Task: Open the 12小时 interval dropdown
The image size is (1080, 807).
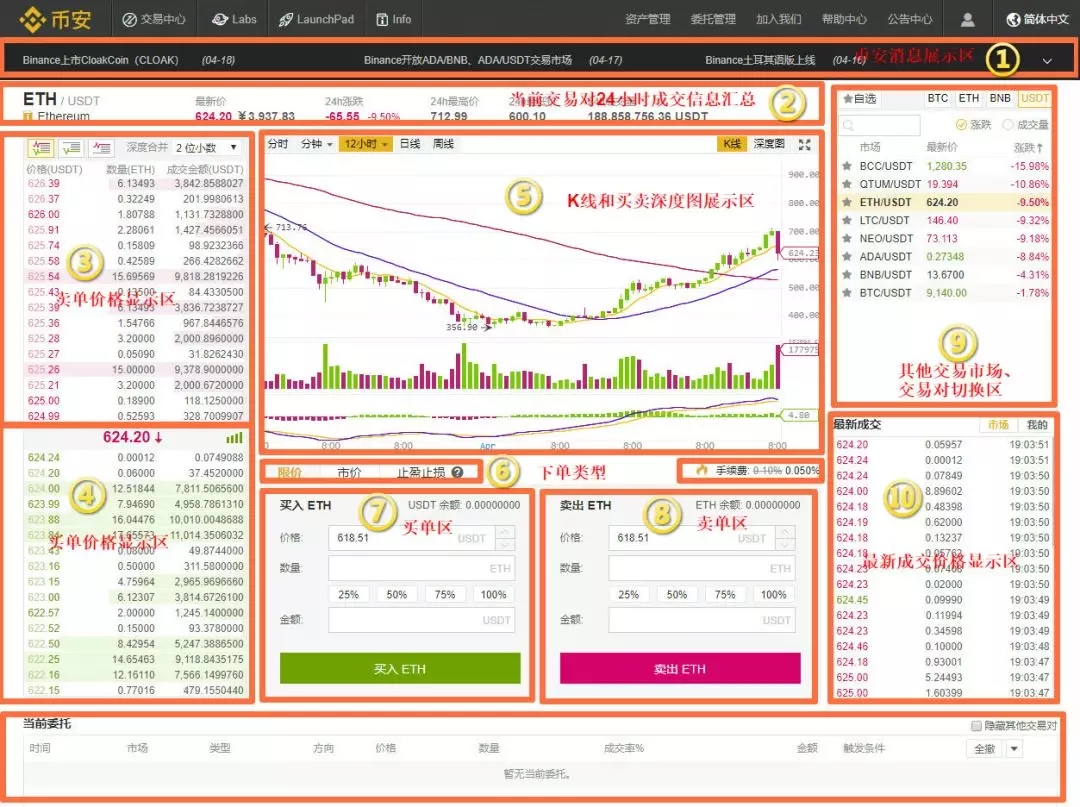Action: [x=366, y=144]
